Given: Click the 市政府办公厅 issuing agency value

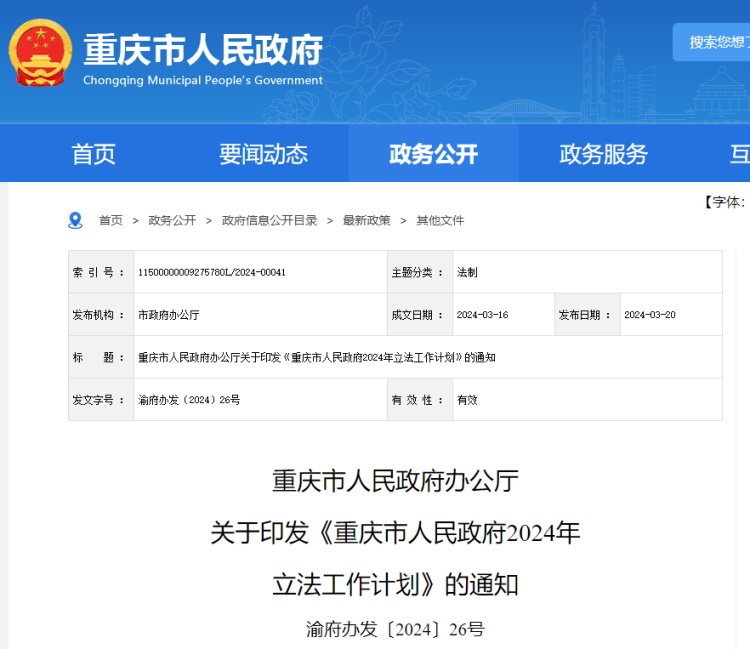Looking at the screenshot, I should [x=168, y=315].
